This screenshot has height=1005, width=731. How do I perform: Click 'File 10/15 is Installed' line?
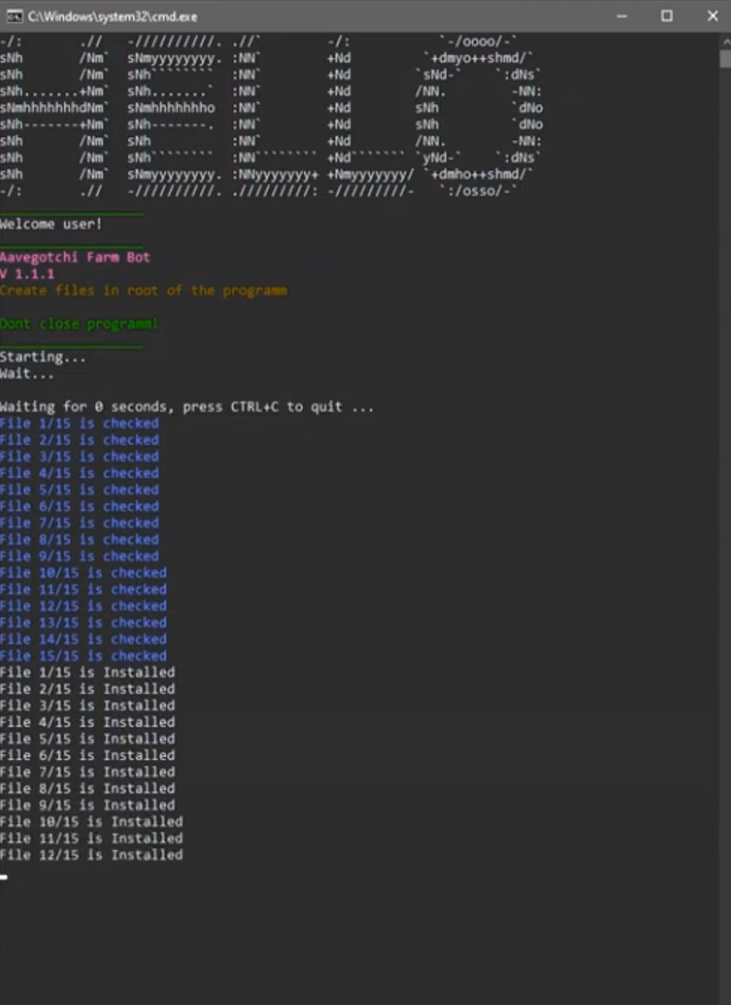coord(92,822)
